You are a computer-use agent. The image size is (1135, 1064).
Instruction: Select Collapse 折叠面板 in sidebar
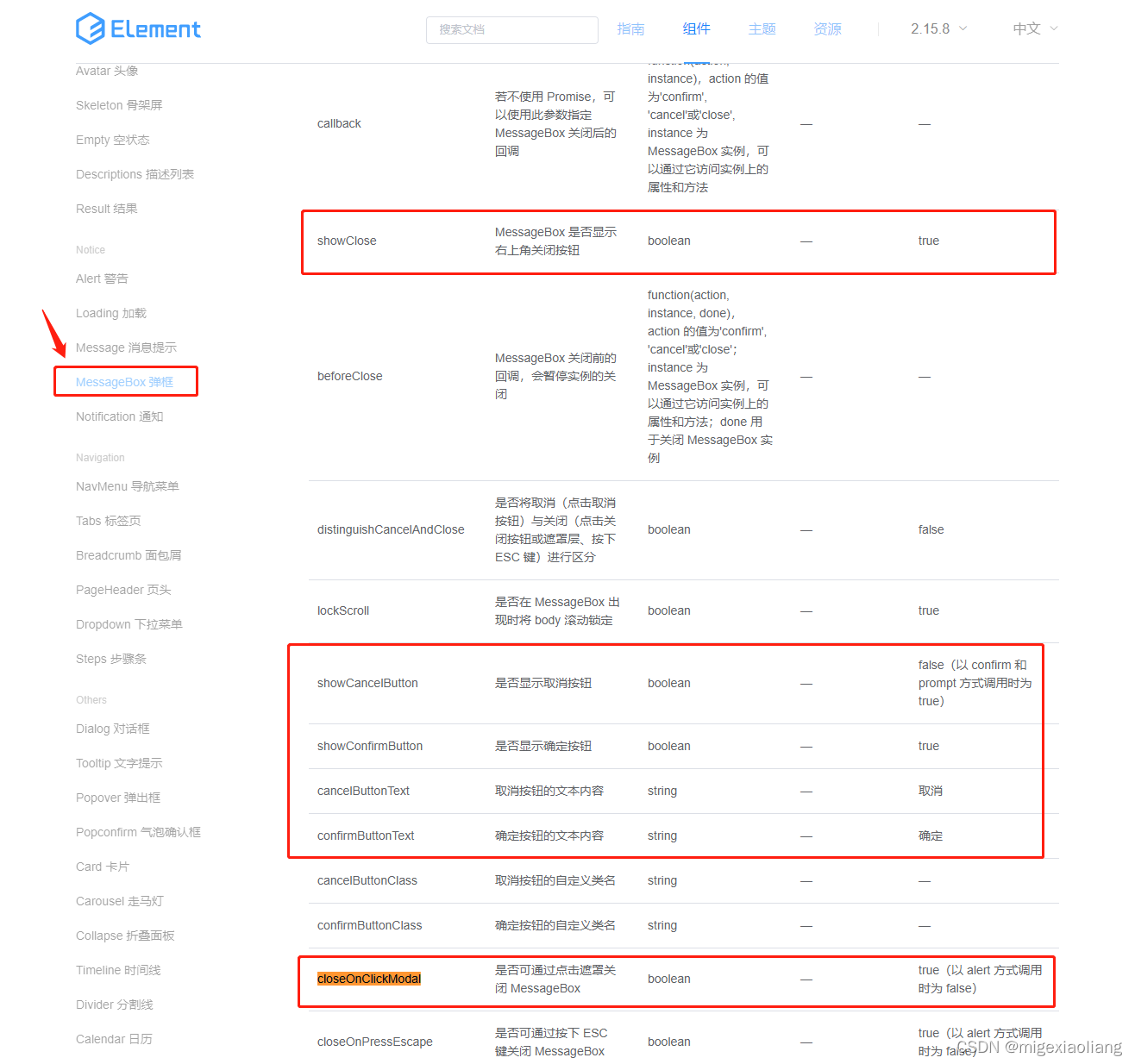coord(125,936)
